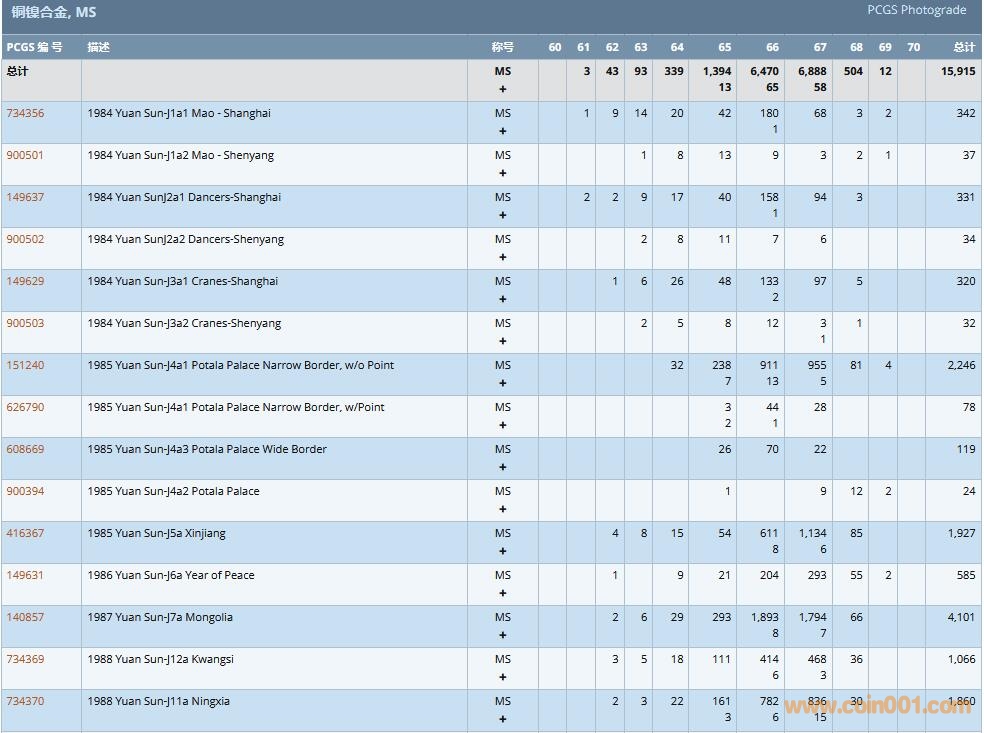Click total count 2,246 for Potala Palace

tap(961, 365)
